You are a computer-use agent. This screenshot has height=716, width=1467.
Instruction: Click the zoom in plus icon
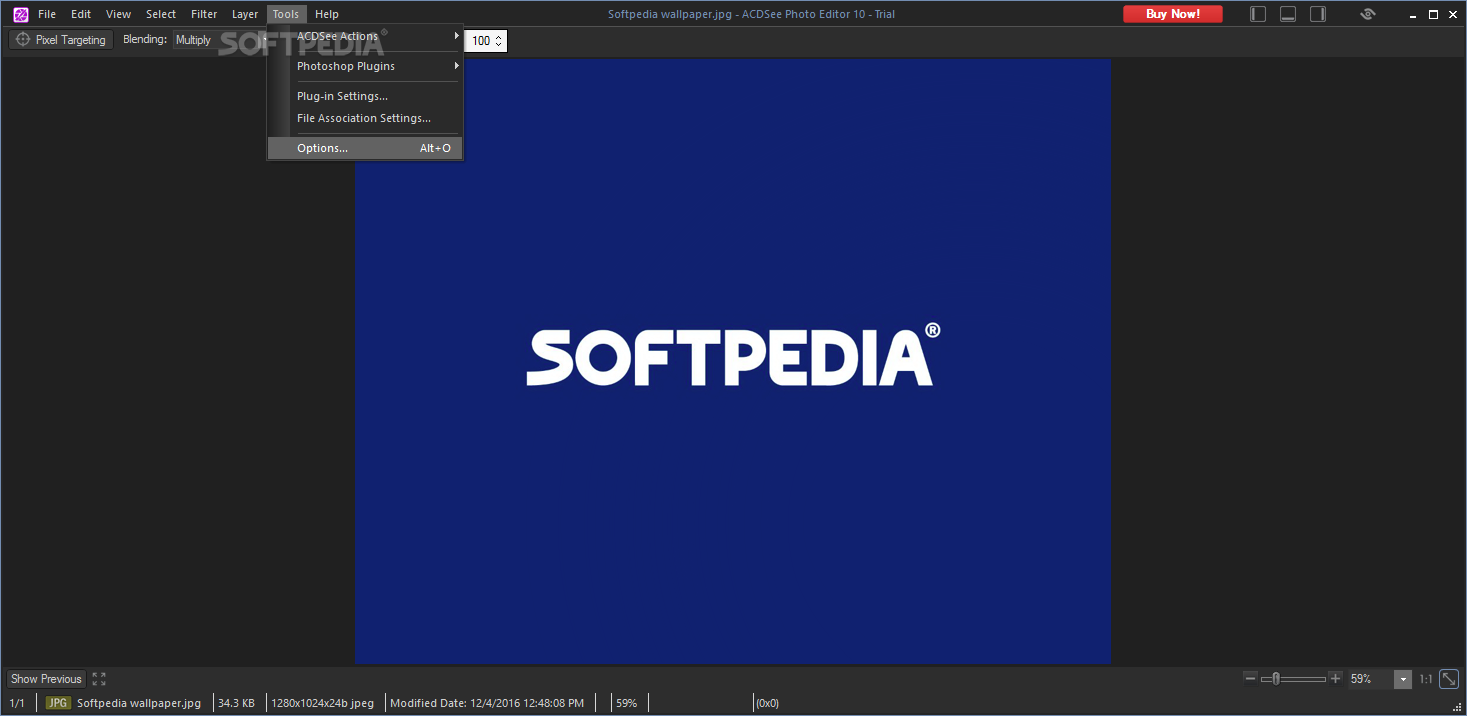click(1335, 678)
